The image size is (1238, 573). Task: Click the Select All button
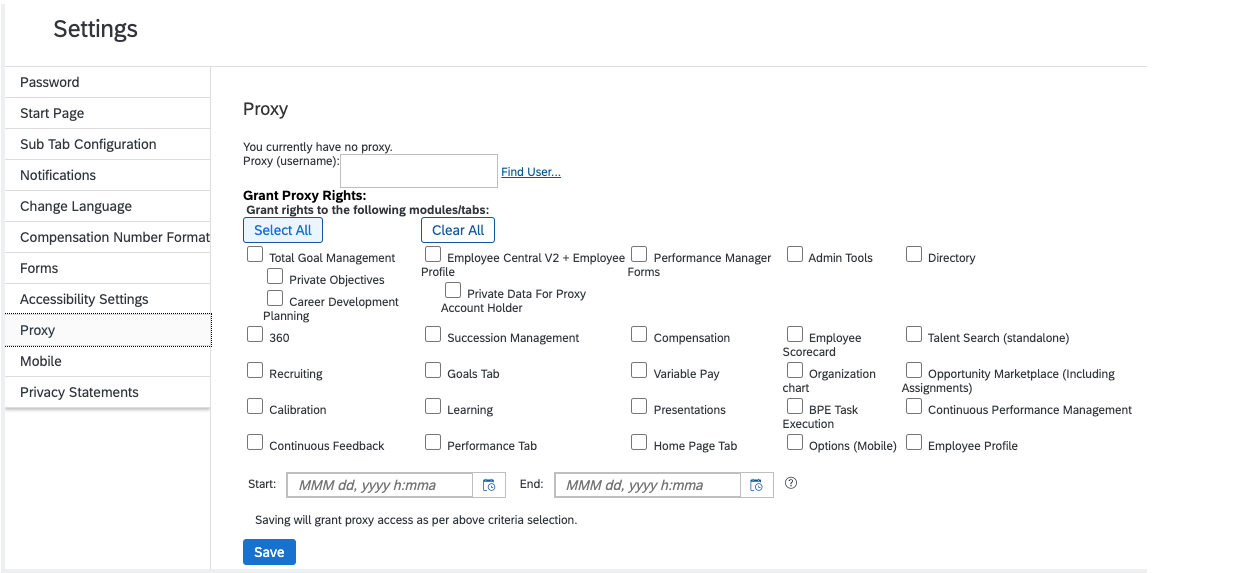coord(283,230)
